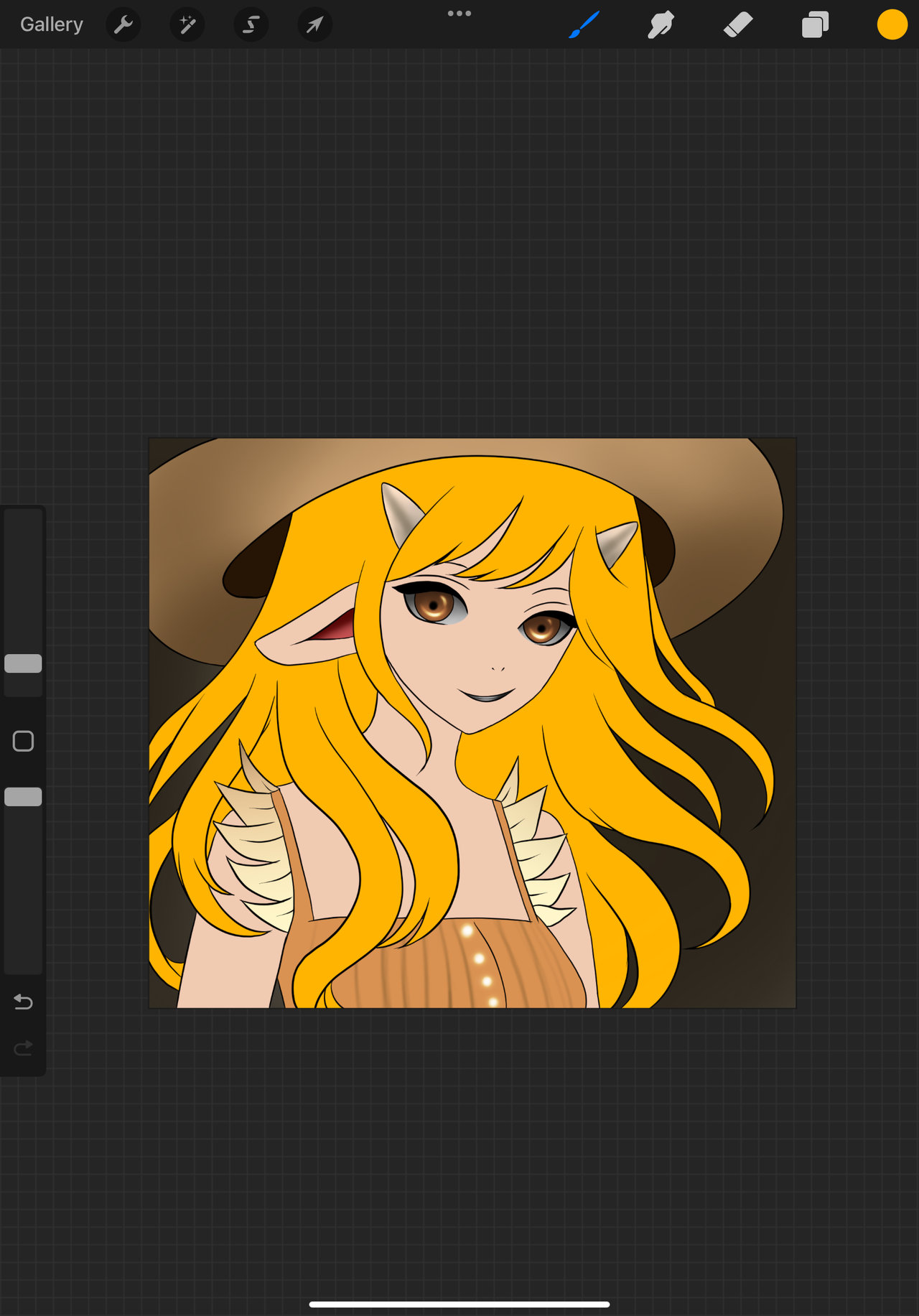Undo the last action
Viewport: 919px width, 1316px height.
(23, 1002)
